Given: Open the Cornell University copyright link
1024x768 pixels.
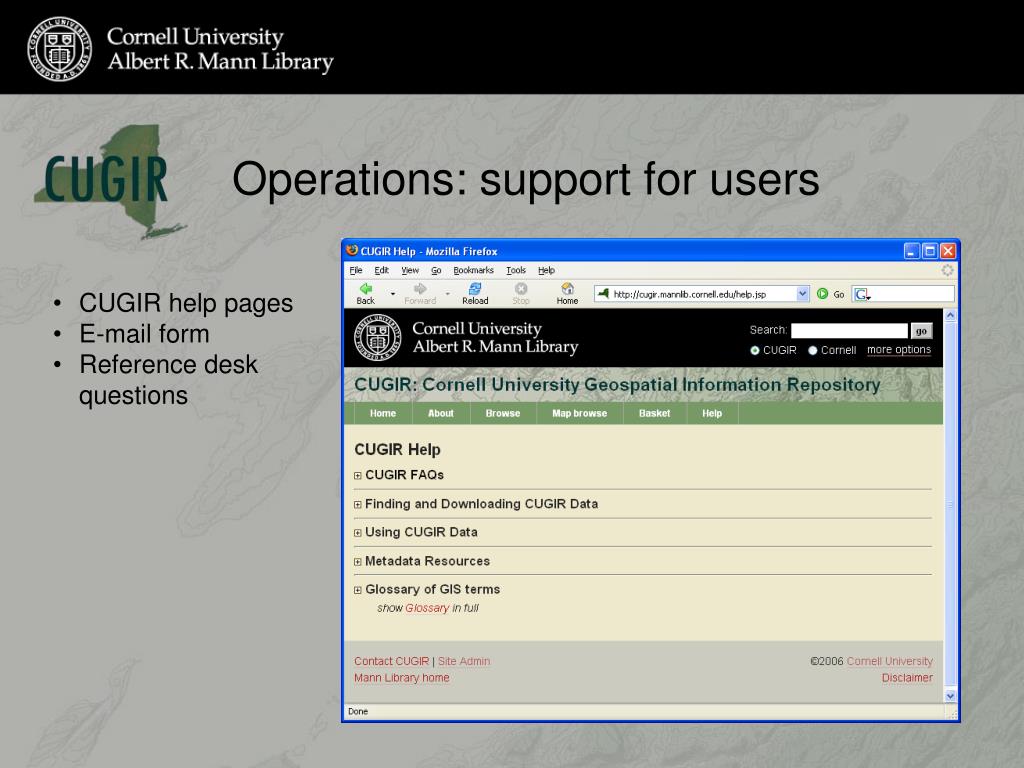Looking at the screenshot, I should [x=889, y=661].
